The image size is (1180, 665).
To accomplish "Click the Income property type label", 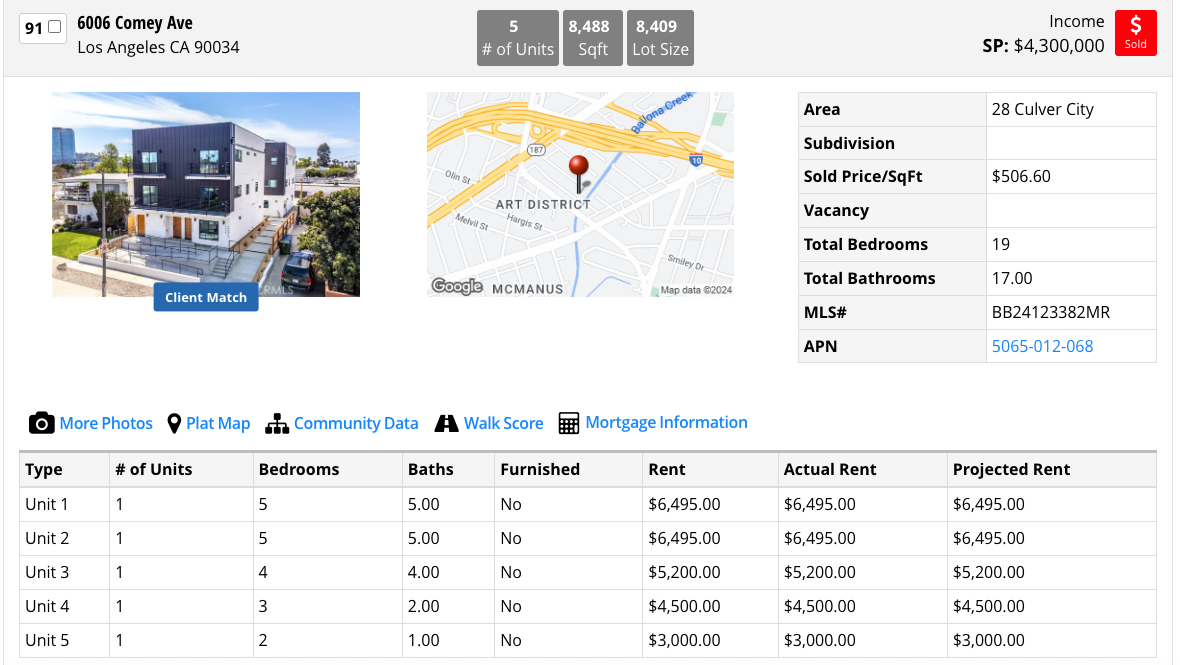I will click(1076, 21).
